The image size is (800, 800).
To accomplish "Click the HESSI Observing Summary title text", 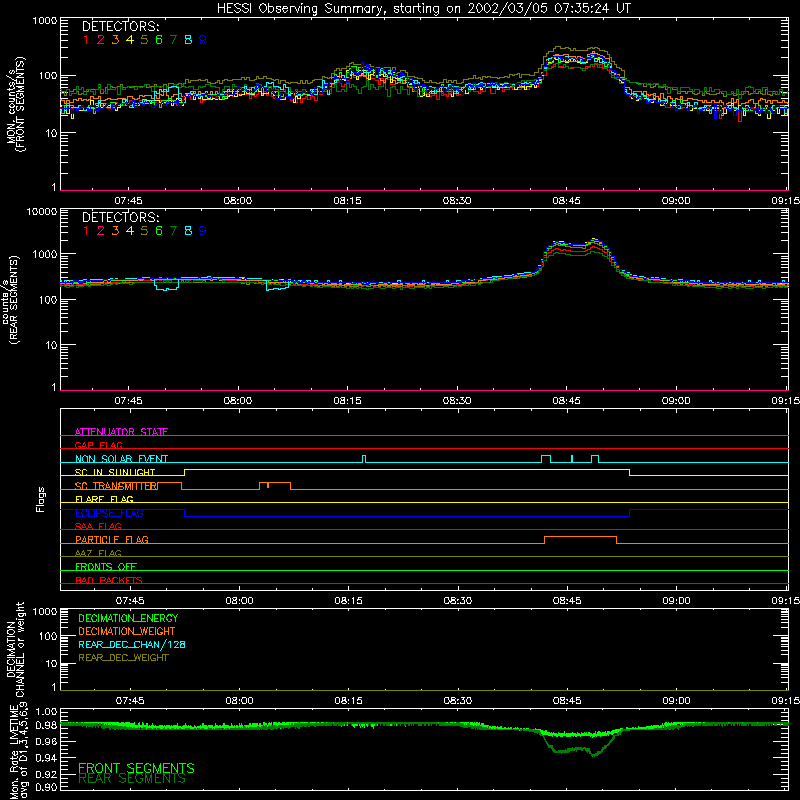I will point(423,9).
